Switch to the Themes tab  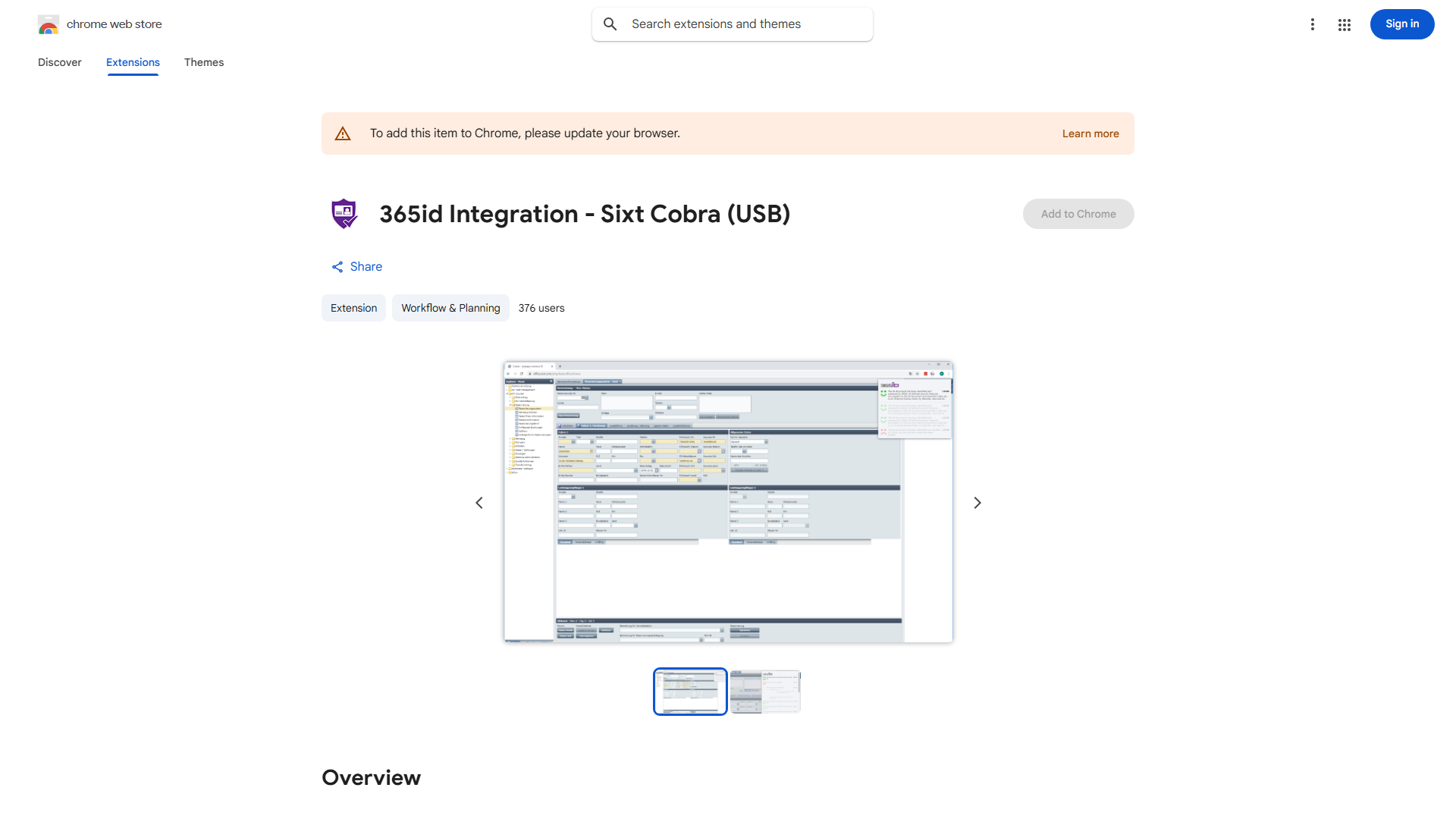pyautogui.click(x=203, y=62)
